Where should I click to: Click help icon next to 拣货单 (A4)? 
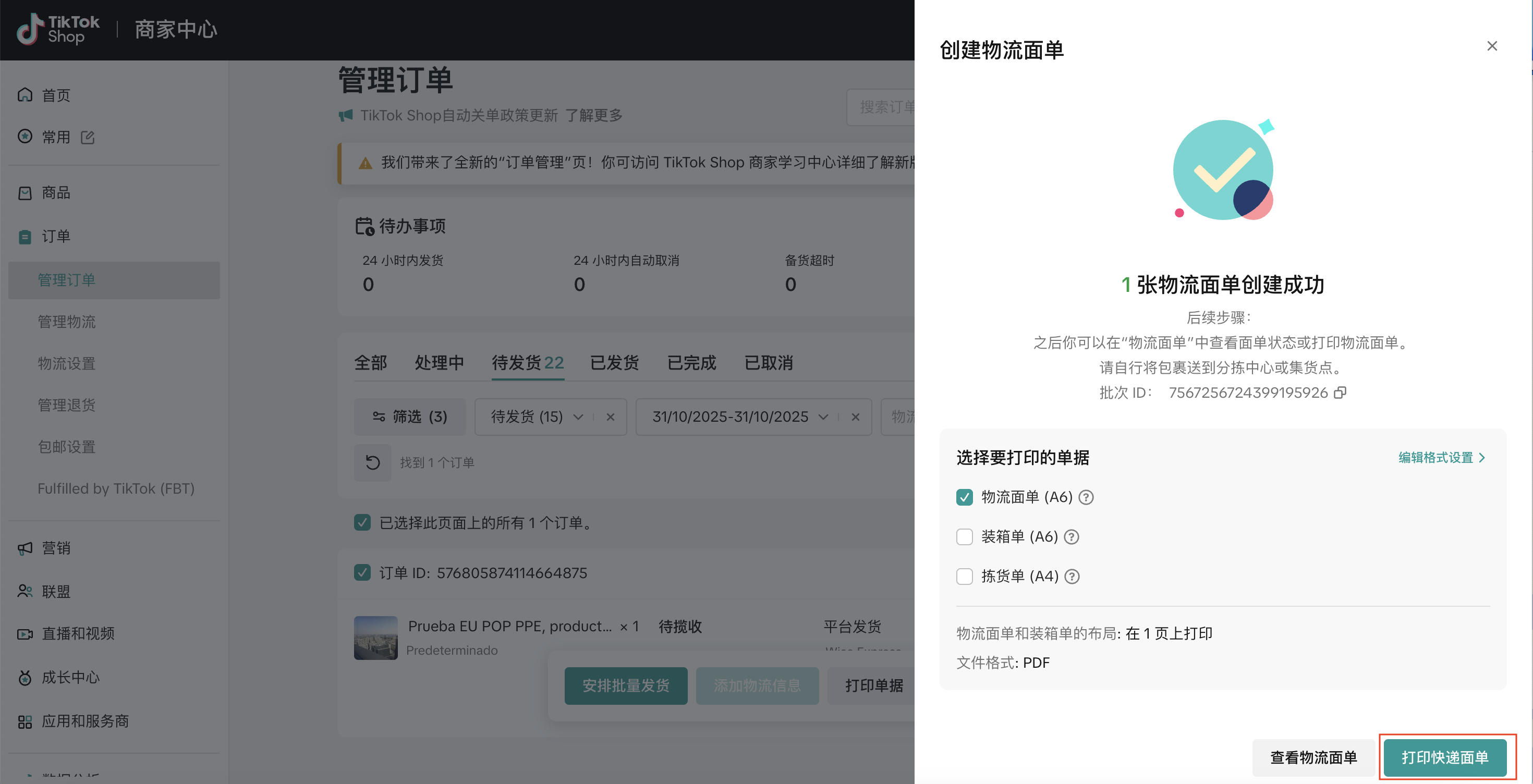1072,577
